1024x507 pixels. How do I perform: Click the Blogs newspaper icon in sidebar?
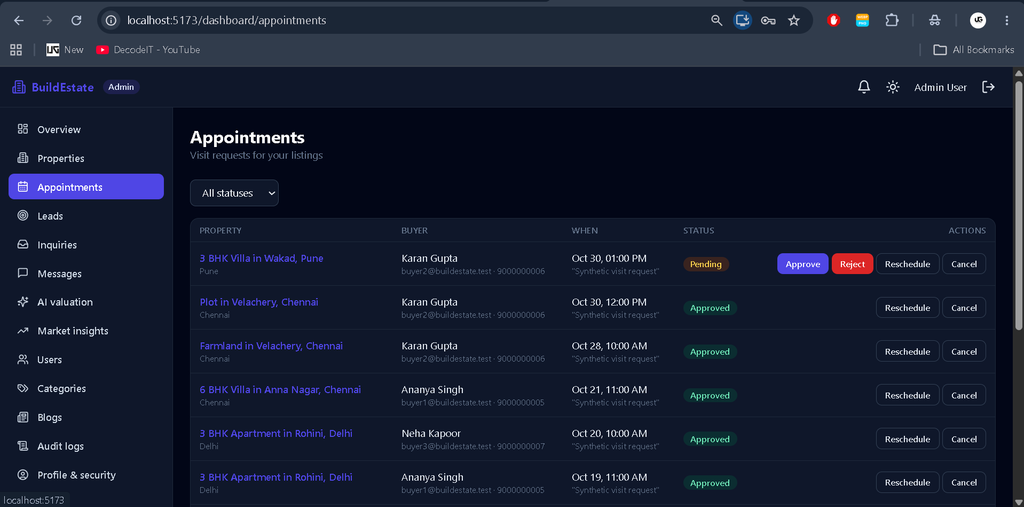pyautogui.click(x=23, y=417)
